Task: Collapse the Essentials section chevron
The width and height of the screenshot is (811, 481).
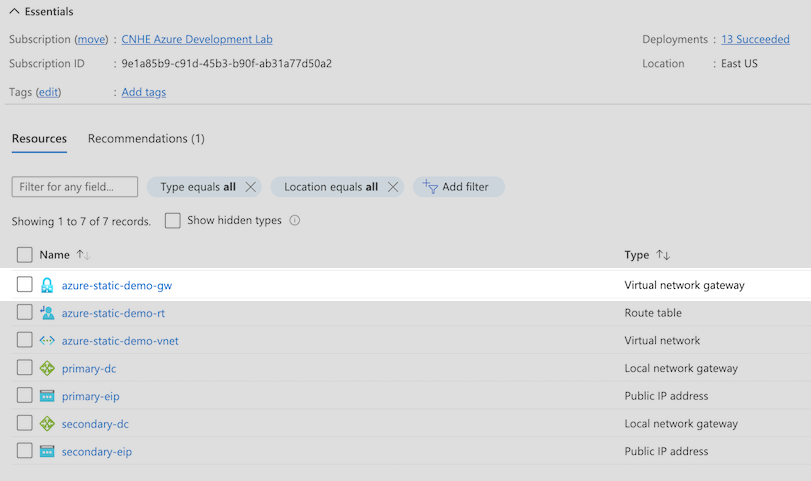Action: coord(14,11)
